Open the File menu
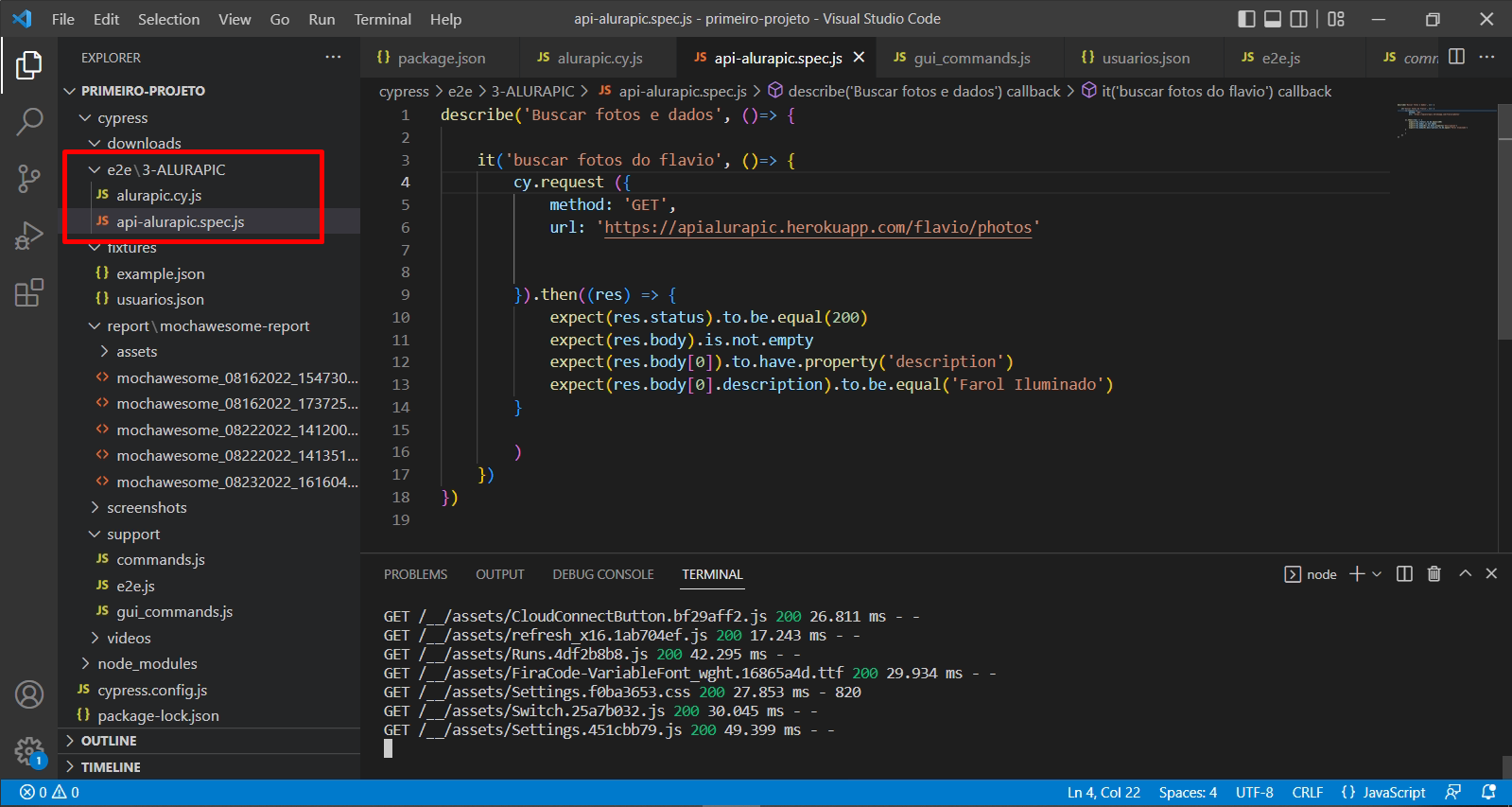1512x807 pixels. point(63,19)
